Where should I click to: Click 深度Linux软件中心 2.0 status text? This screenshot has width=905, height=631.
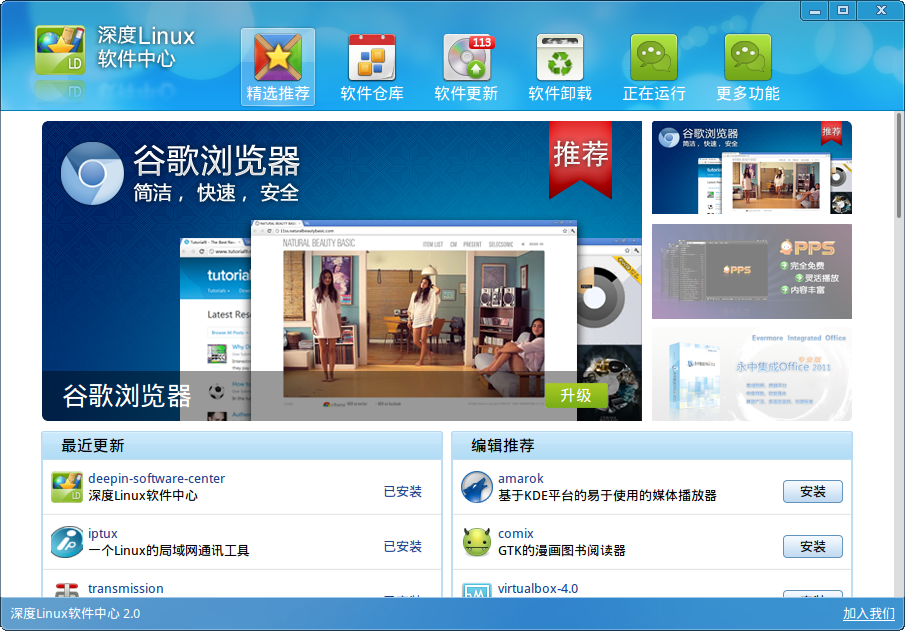pyautogui.click(x=75, y=614)
